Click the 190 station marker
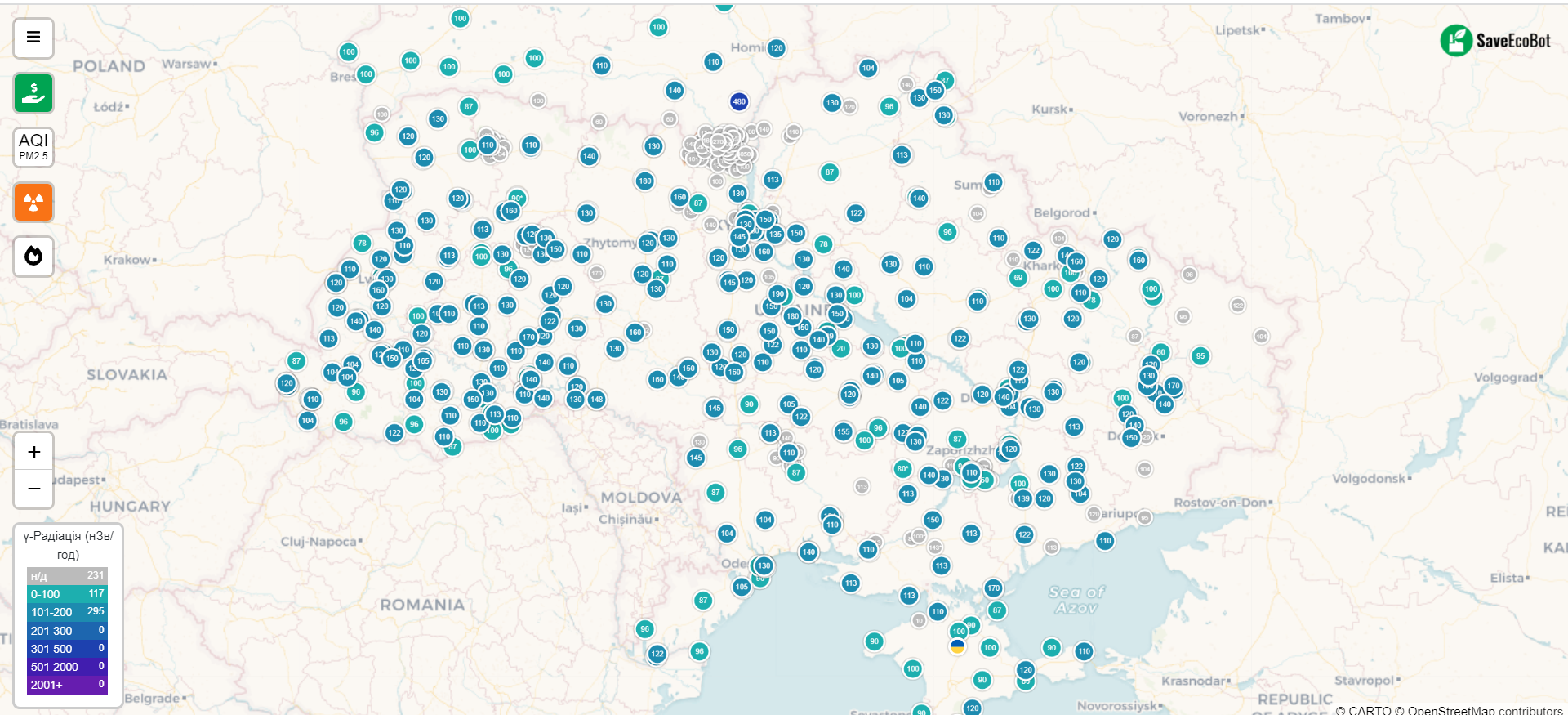Screen dimensions: 1568x715 click(x=777, y=294)
